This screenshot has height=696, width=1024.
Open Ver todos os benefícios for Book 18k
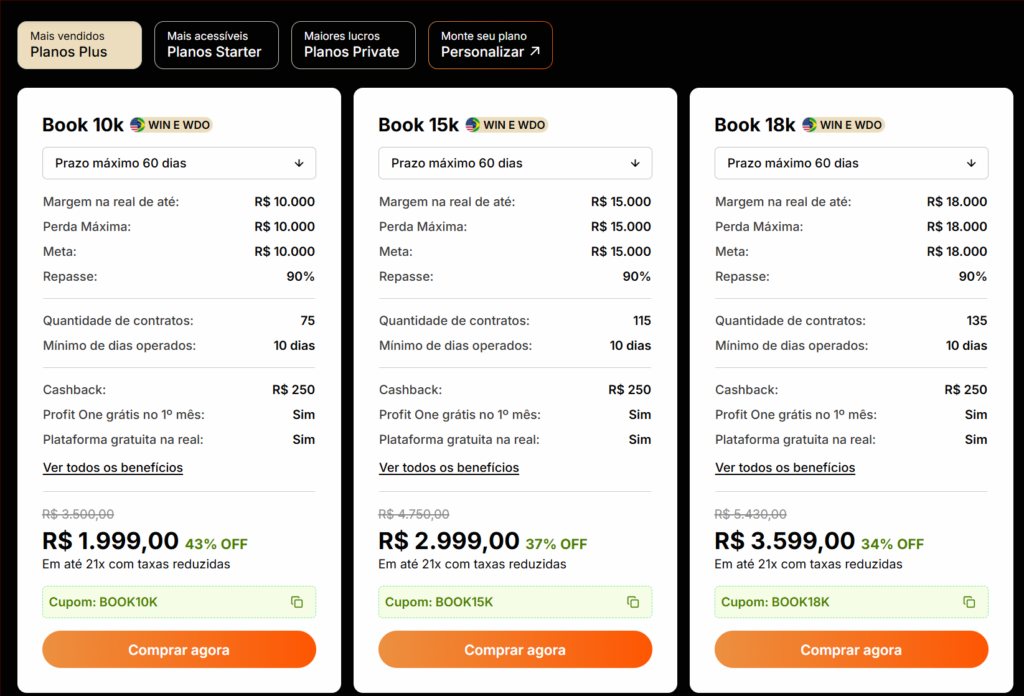click(x=785, y=468)
